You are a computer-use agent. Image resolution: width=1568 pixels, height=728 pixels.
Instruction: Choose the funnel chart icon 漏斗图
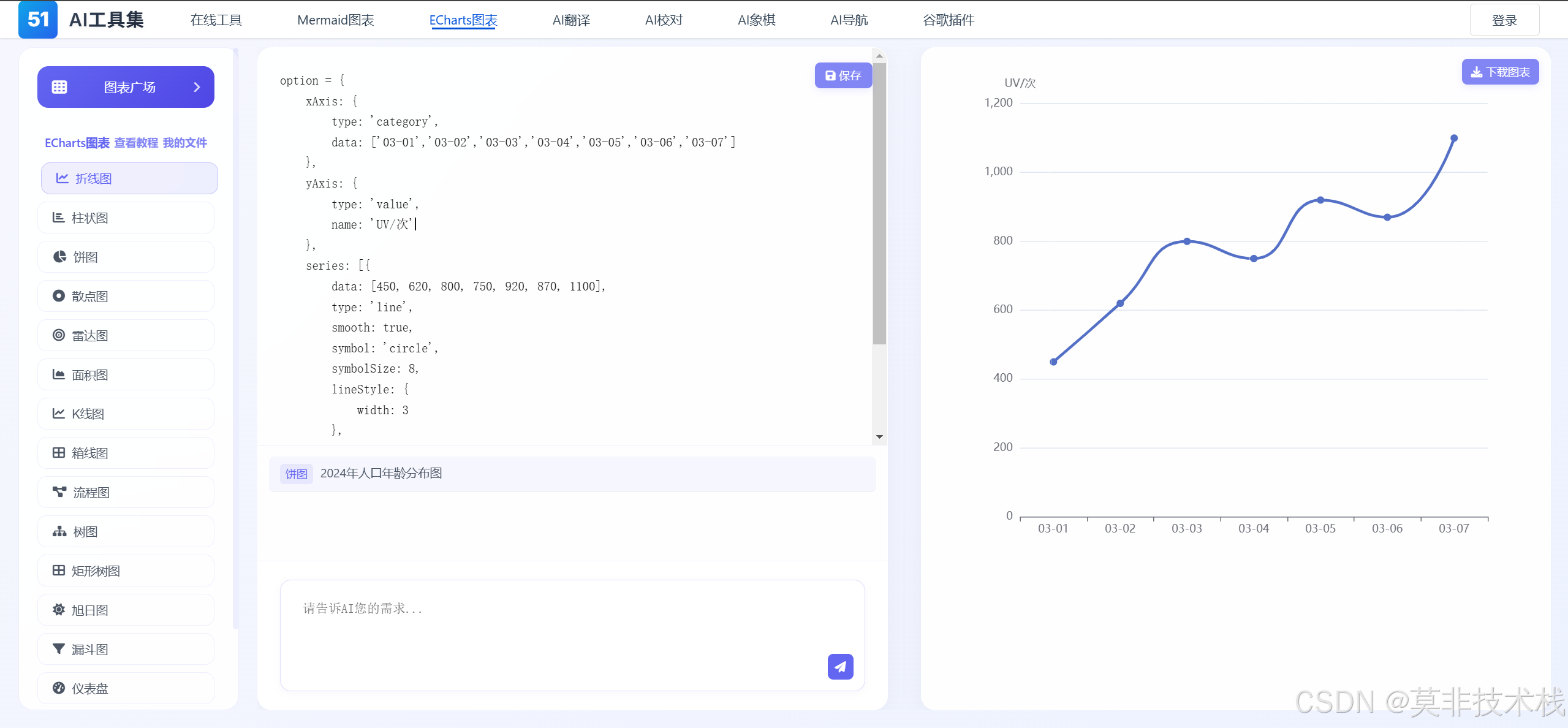click(x=59, y=649)
